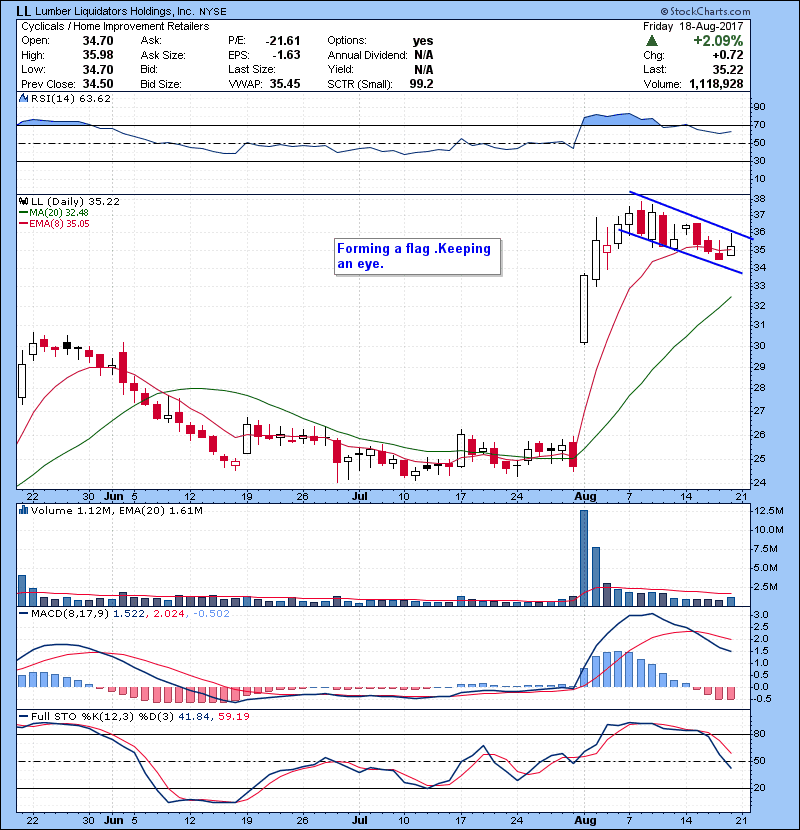Click Cyclicals / Home Improvement Retailers sector text
Screen dimensions: 800x830
click(x=115, y=26)
